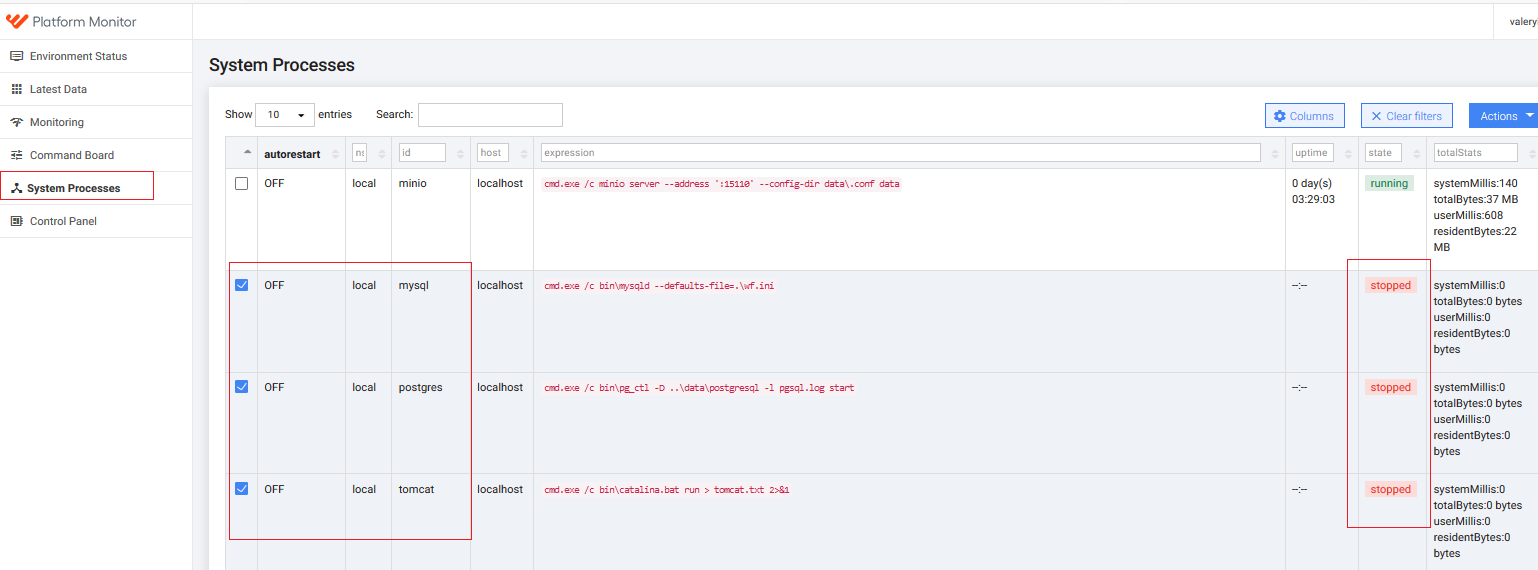The height and width of the screenshot is (570, 1538).
Task: Click the expression column filter field
Action: (x=900, y=153)
